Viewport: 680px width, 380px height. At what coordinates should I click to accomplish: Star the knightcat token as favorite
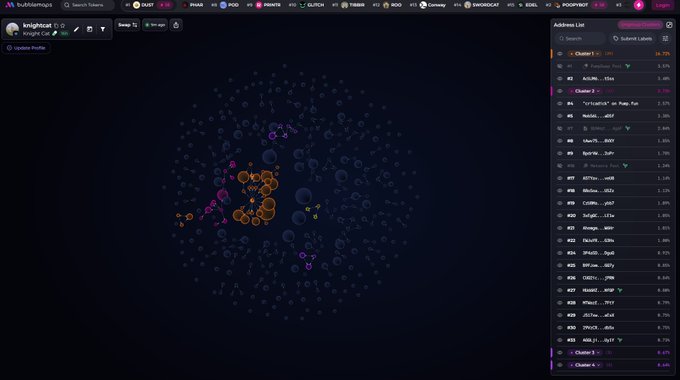click(62, 26)
